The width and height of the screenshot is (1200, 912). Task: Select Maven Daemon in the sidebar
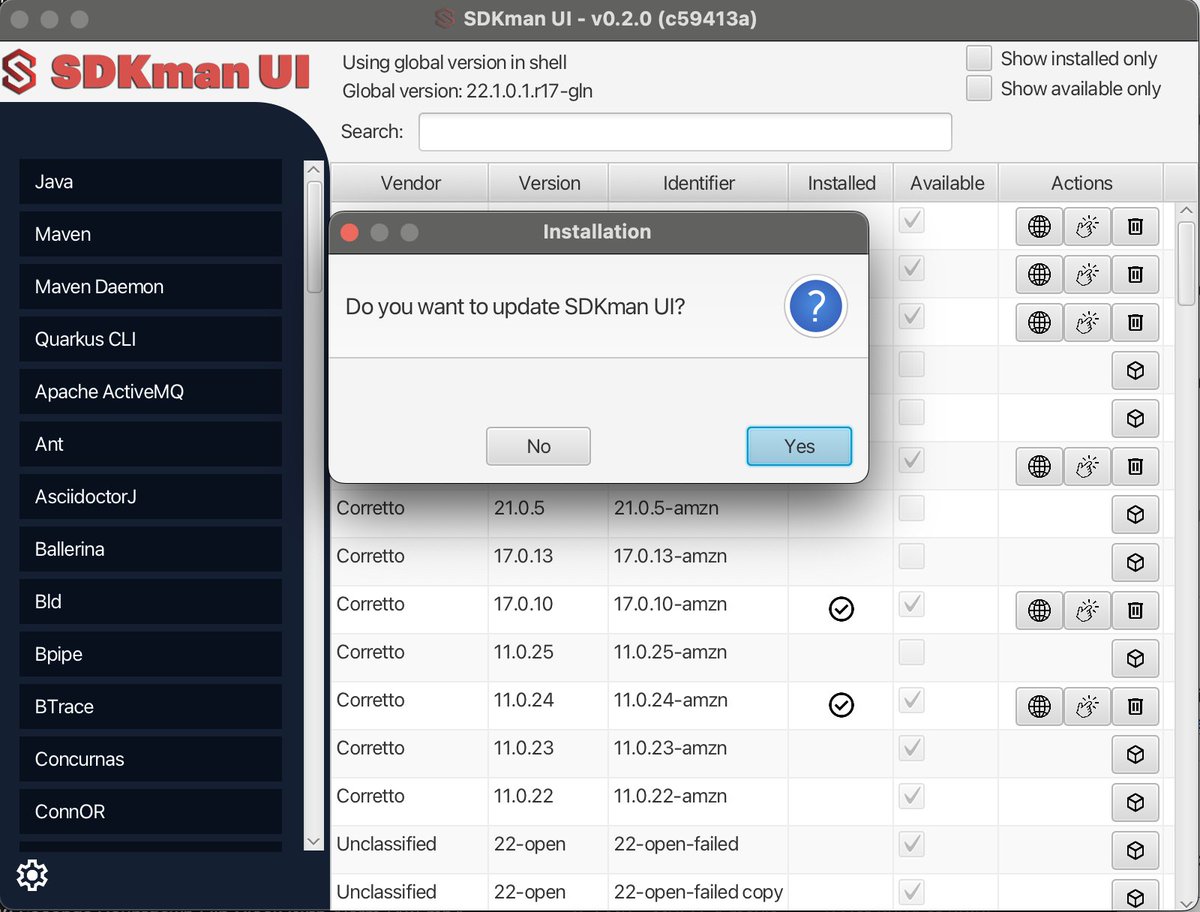tap(150, 286)
